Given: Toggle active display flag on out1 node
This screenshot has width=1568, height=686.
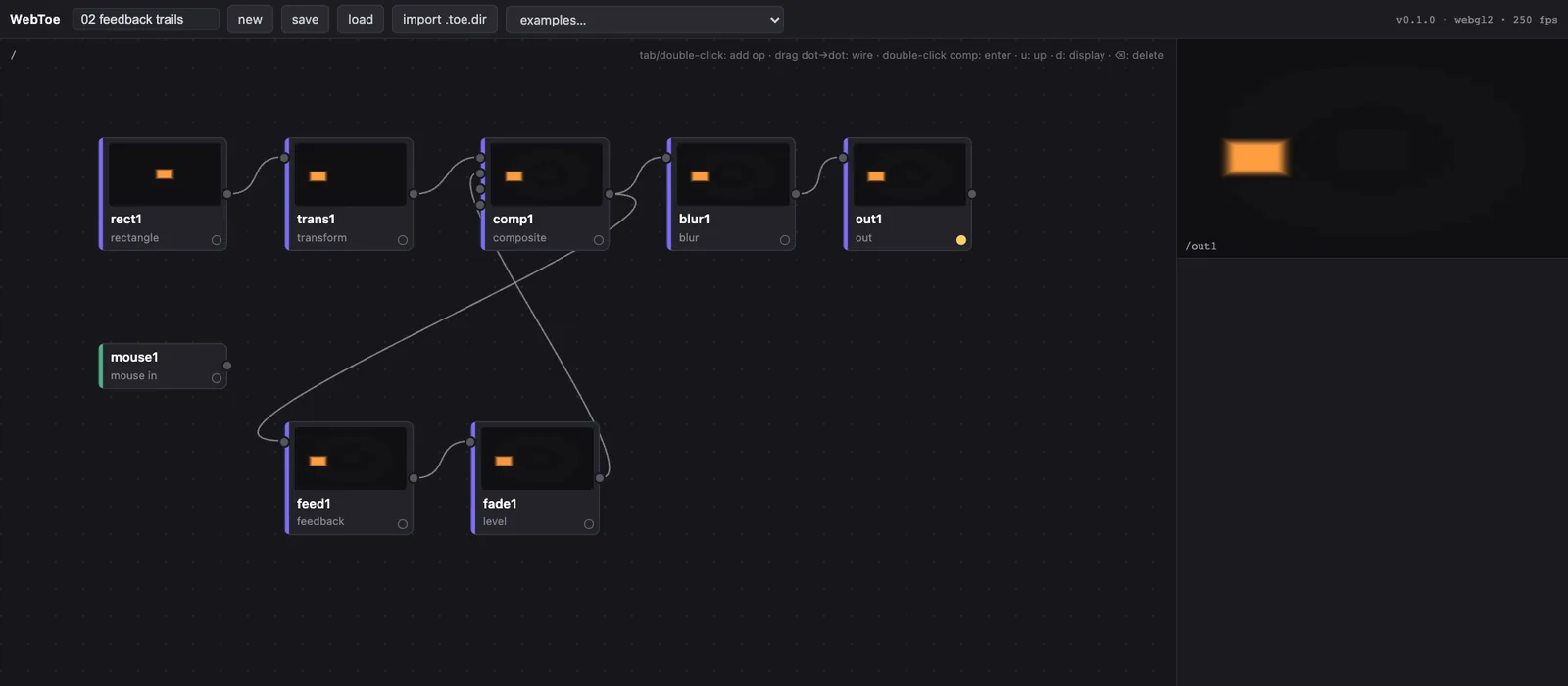Looking at the screenshot, I should click(x=961, y=240).
